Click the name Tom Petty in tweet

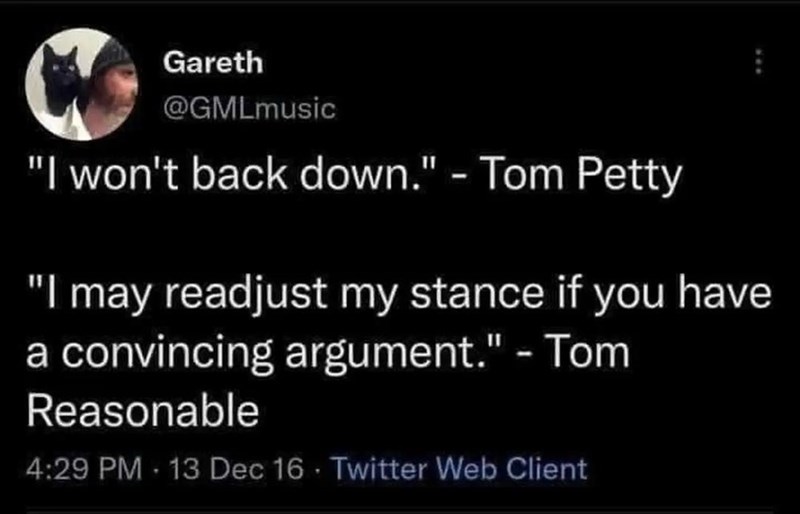click(x=577, y=180)
